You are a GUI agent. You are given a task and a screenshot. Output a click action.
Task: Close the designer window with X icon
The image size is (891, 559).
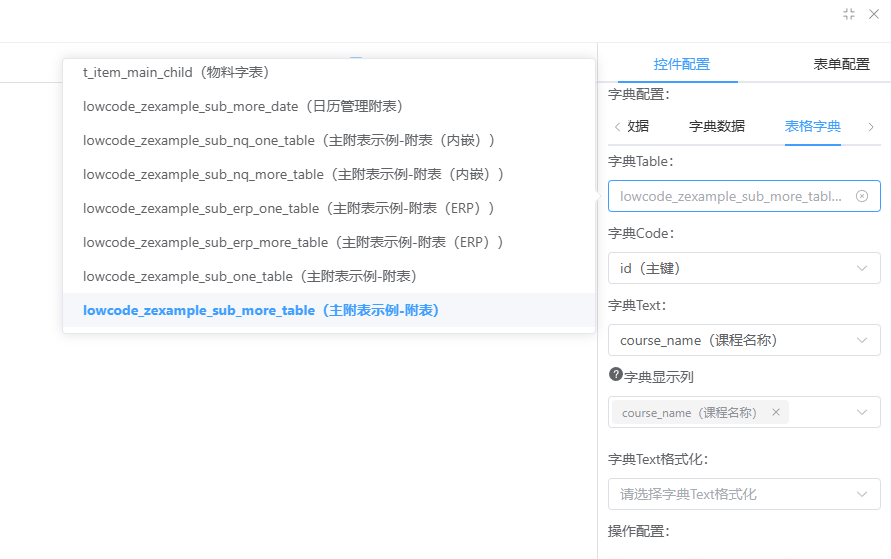873,14
